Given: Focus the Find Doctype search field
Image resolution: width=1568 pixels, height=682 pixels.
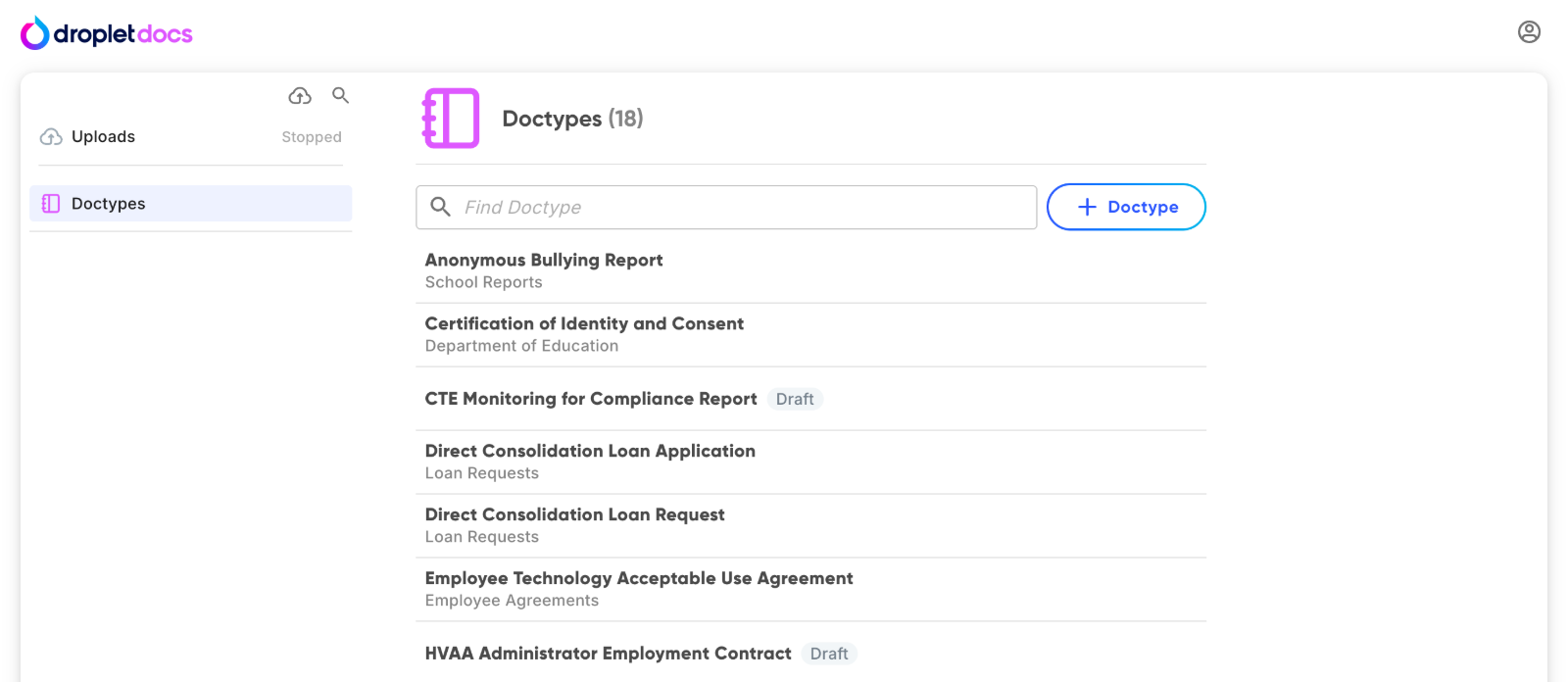Looking at the screenshot, I should pyautogui.click(x=726, y=208).
